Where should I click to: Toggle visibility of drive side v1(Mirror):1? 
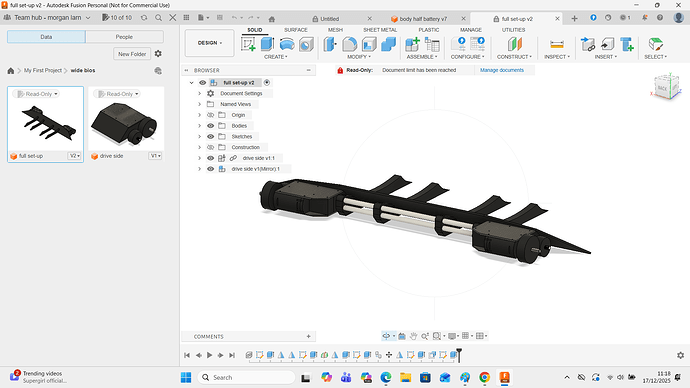[x=210, y=169]
